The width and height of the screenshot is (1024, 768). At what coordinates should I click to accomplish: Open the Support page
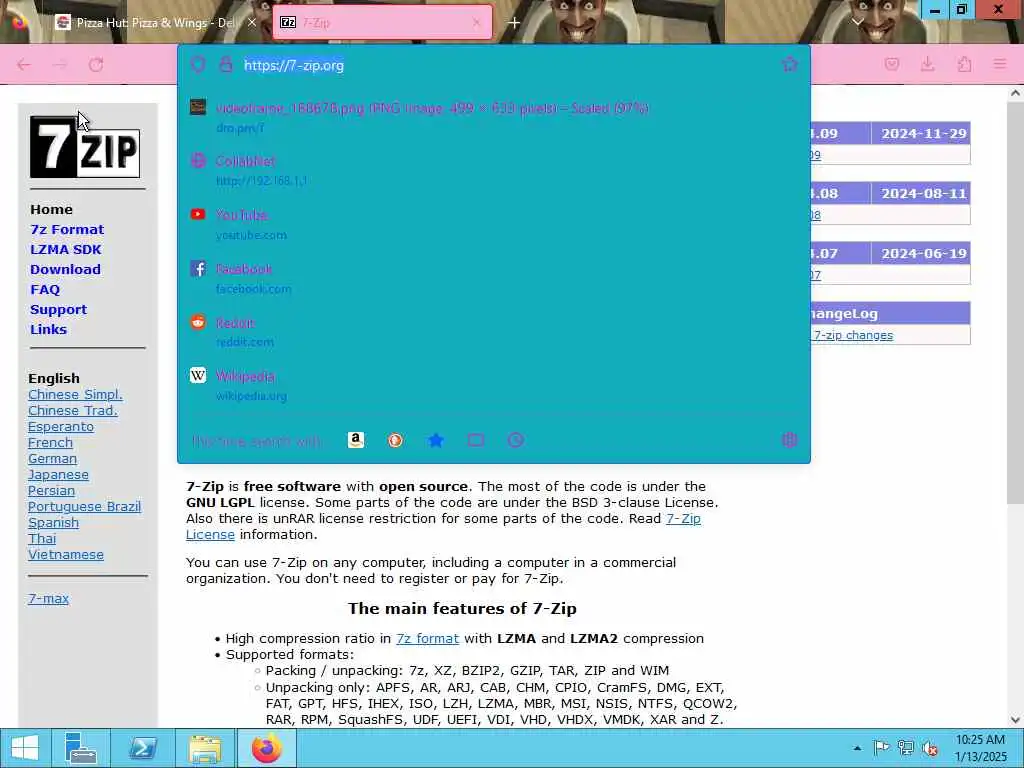pos(58,310)
